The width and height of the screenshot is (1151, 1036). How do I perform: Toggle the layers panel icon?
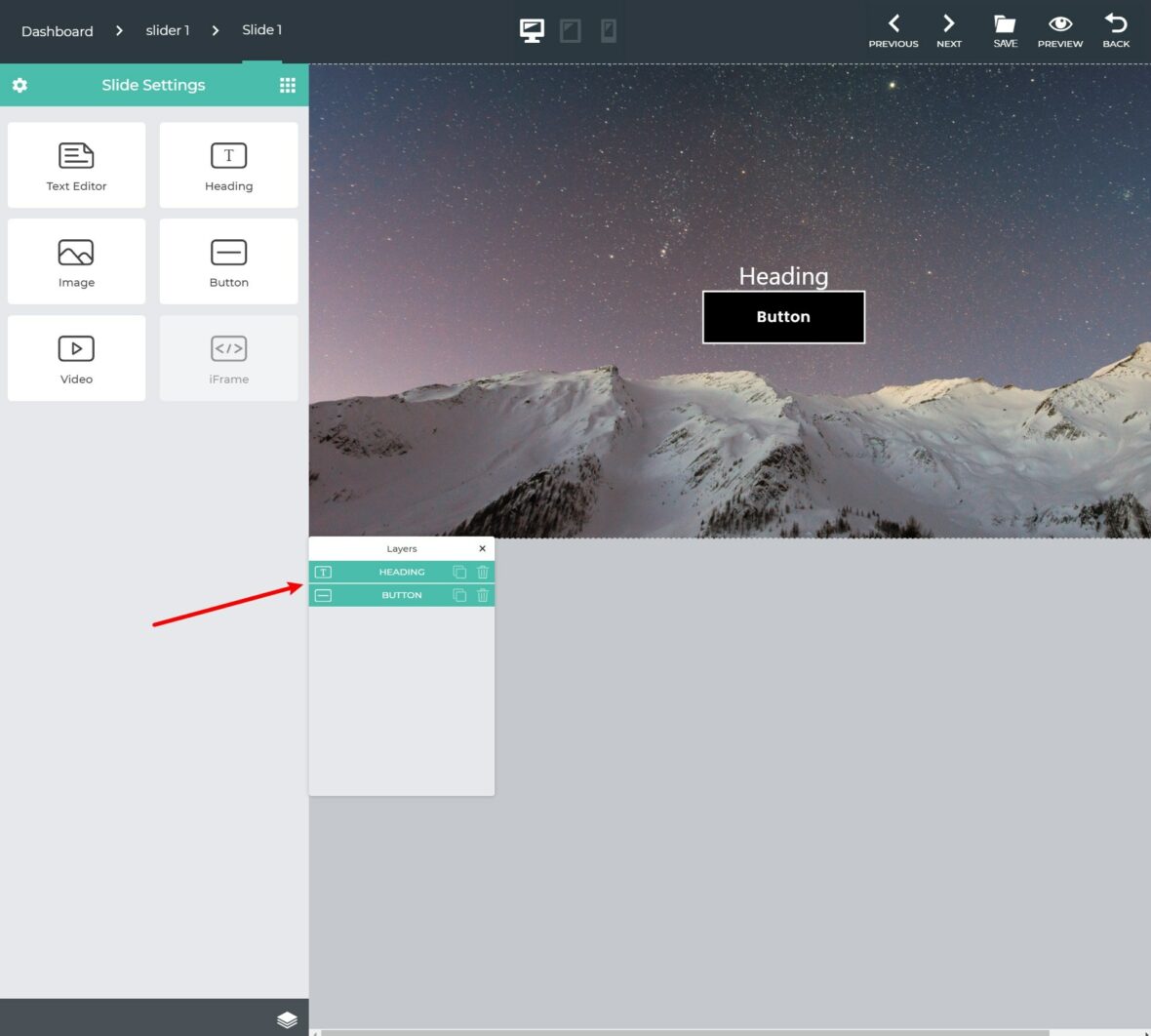(x=287, y=1019)
